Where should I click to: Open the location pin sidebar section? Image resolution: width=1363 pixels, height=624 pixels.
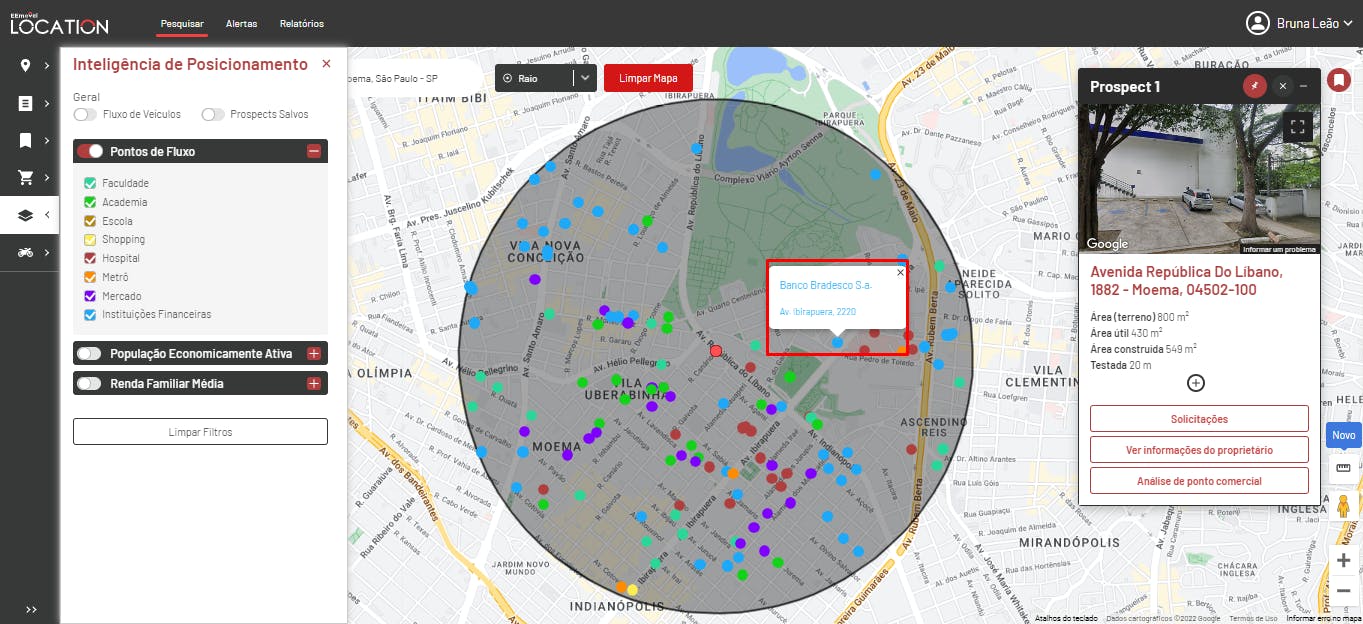point(26,65)
